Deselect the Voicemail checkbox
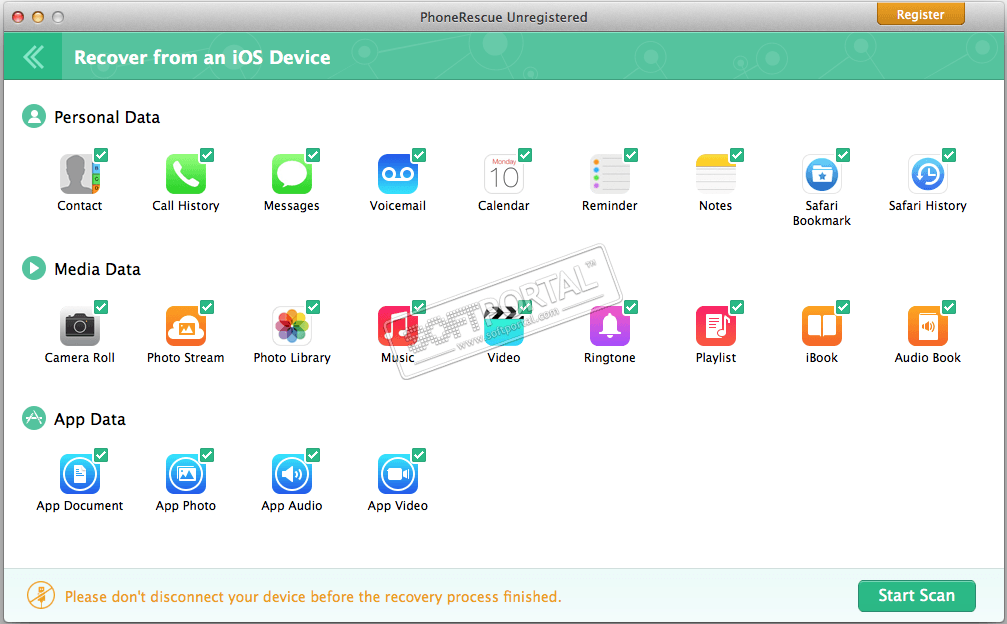The width and height of the screenshot is (1007, 624). tap(419, 155)
